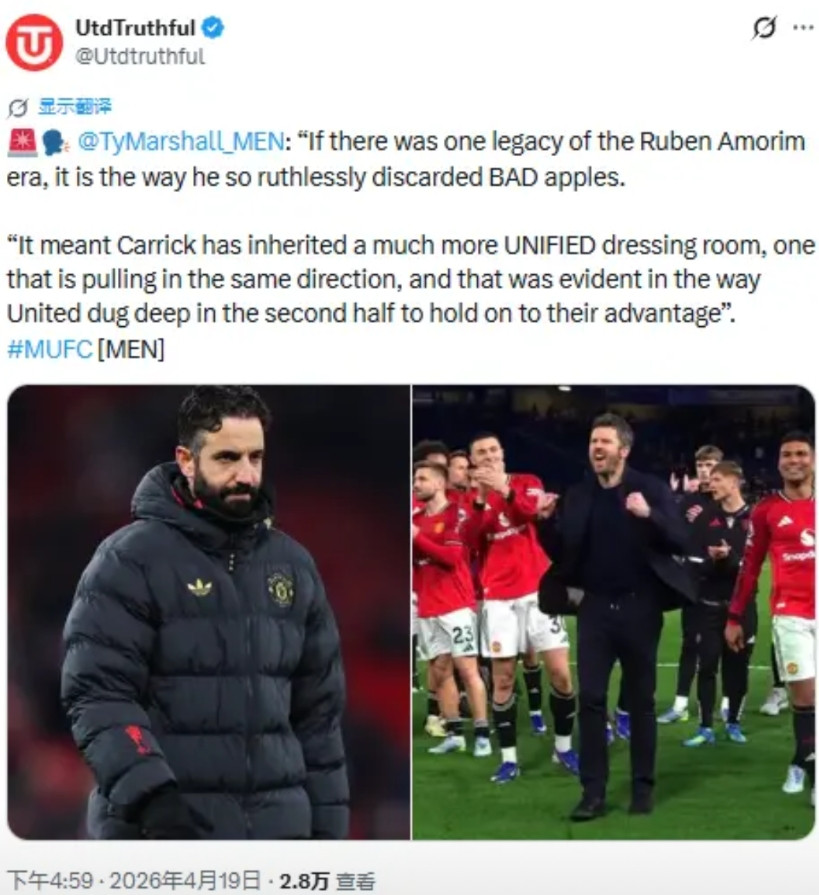This screenshot has height=895, width=819.
Task: Click the Adidas logo on jacket photo
Action: pos(200,587)
